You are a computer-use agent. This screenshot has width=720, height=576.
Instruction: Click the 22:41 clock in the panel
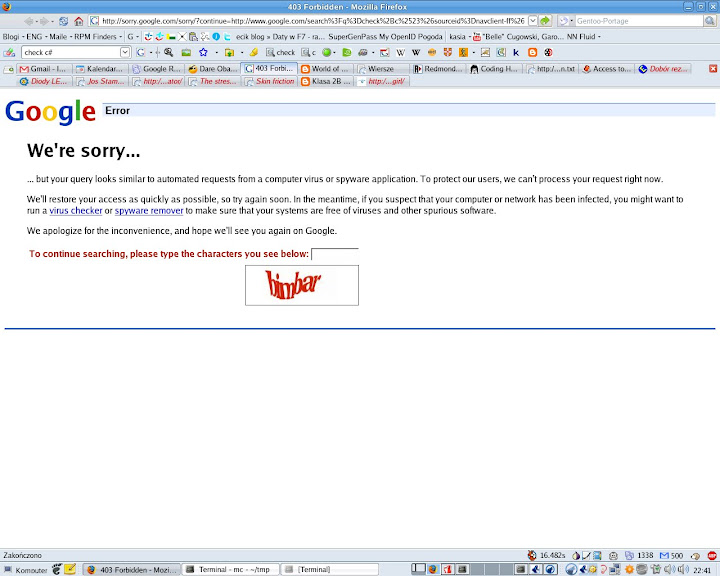[703, 570]
